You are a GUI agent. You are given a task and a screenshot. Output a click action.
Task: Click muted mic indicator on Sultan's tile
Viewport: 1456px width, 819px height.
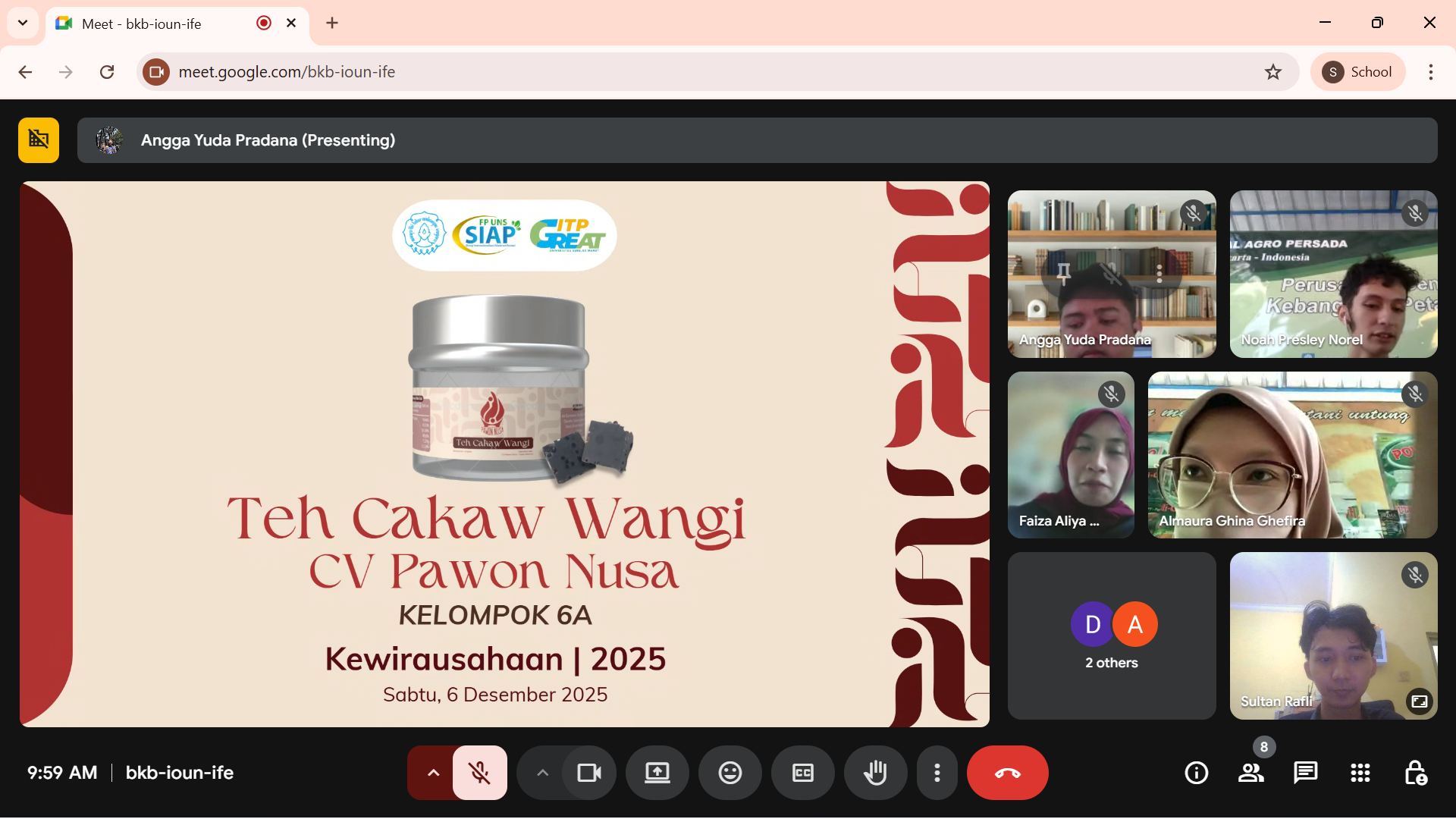tap(1415, 575)
